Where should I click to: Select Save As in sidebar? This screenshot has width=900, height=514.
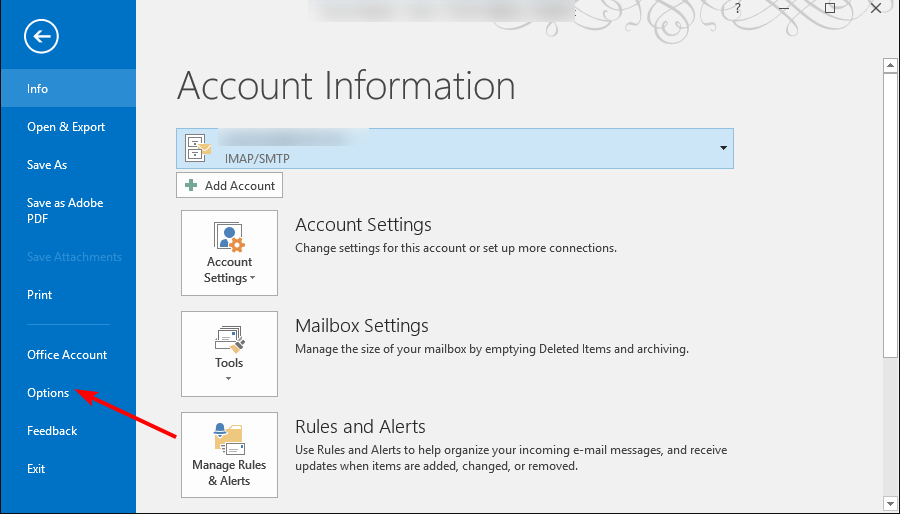(x=68, y=165)
